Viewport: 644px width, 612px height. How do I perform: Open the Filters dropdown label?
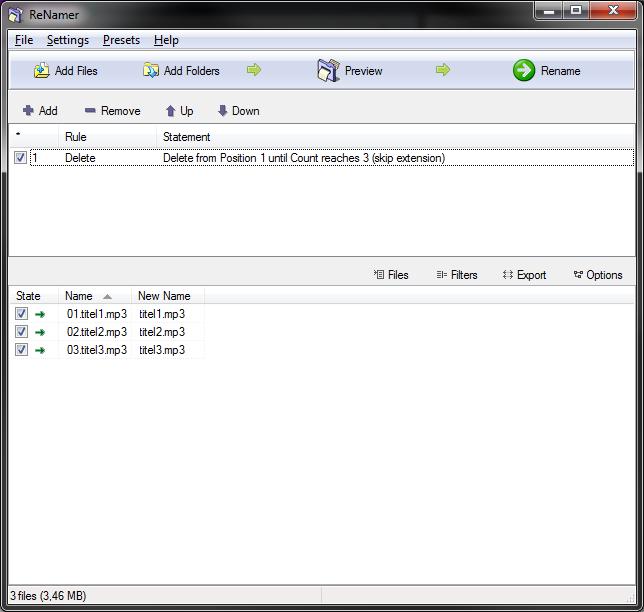coord(464,275)
